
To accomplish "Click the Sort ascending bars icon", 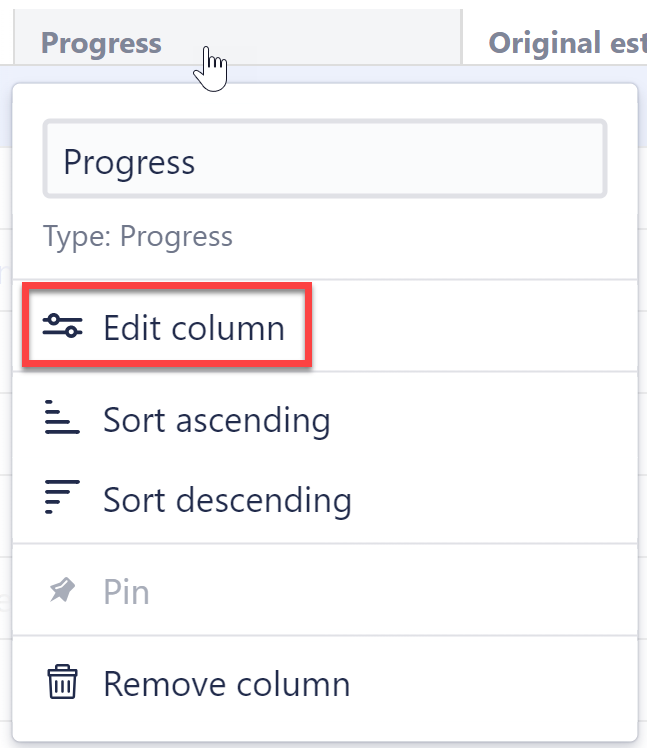I will click(62, 419).
